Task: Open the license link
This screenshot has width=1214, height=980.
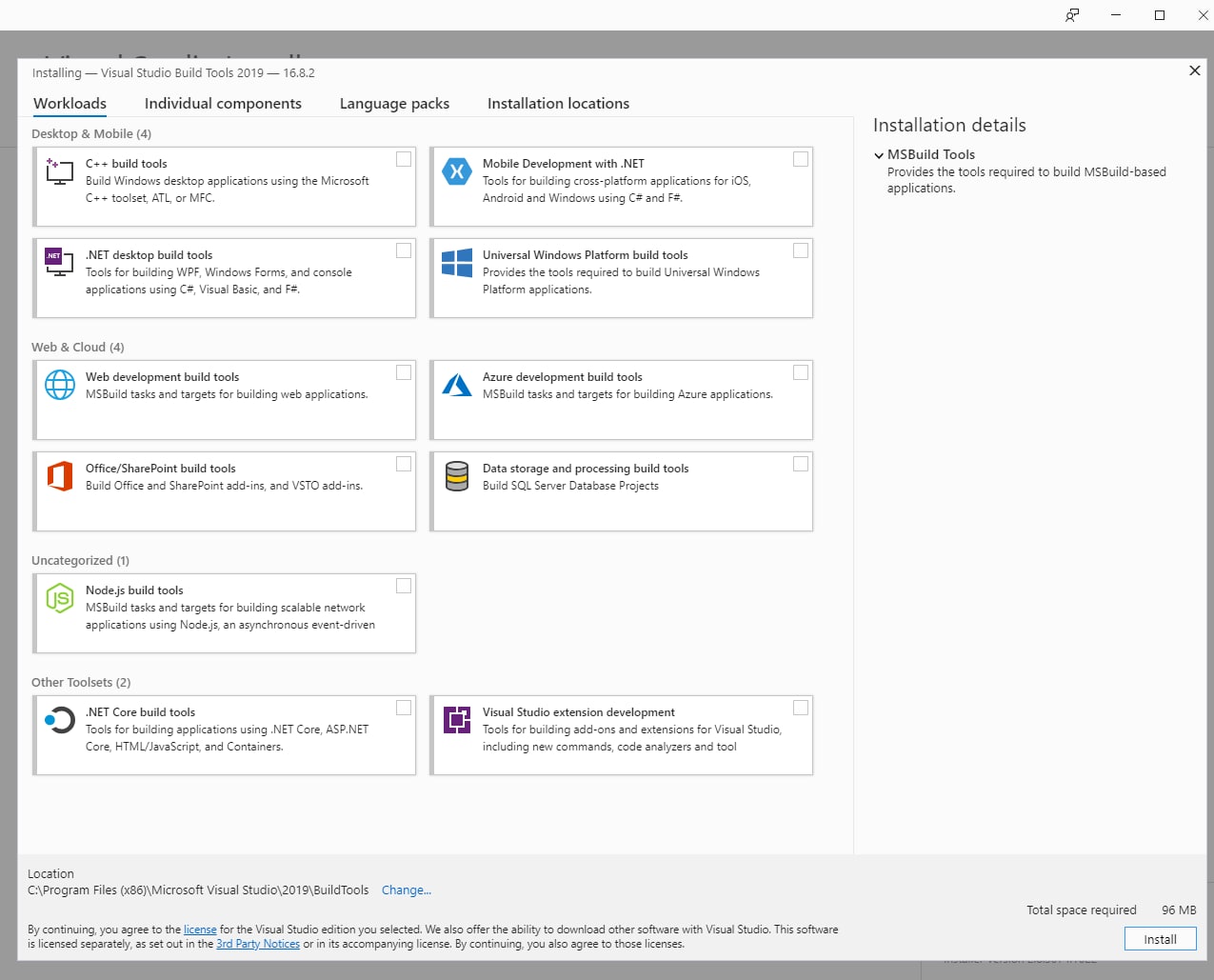Action: pos(200,930)
